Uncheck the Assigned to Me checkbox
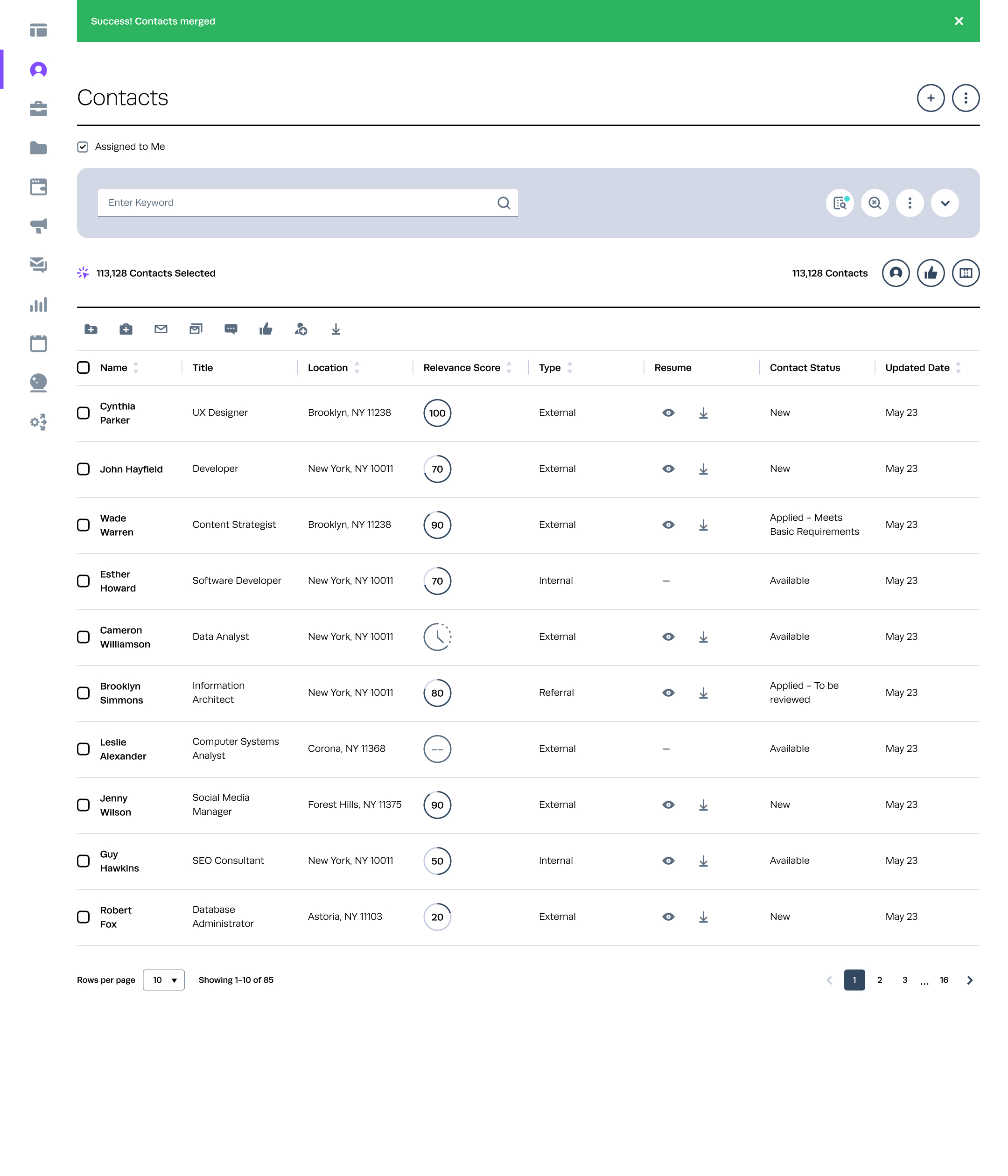 [83, 147]
